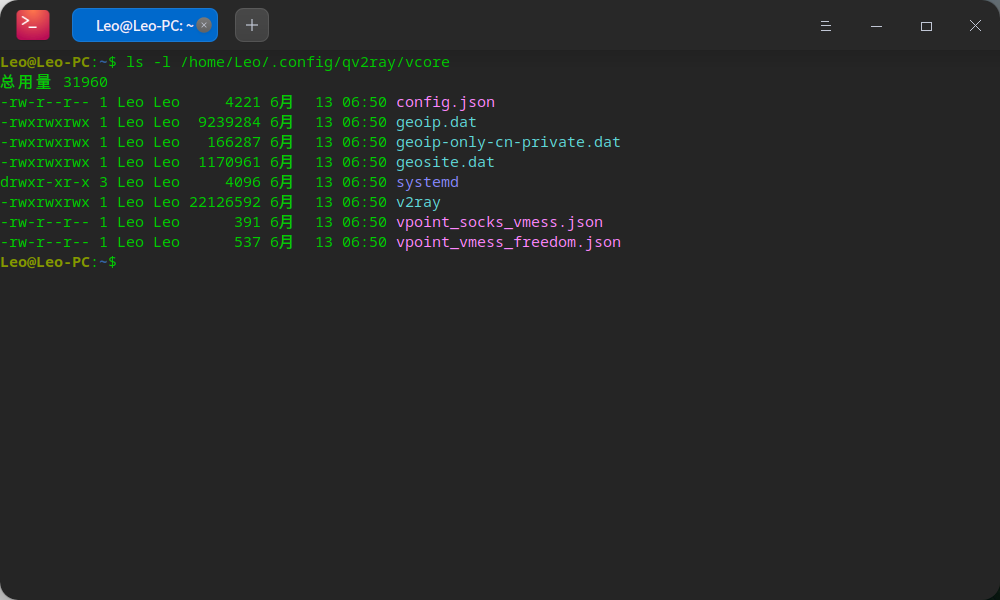
Task: Click the /home/Leo/.config/qv2ray/vcore path text
Action: [x=315, y=62]
